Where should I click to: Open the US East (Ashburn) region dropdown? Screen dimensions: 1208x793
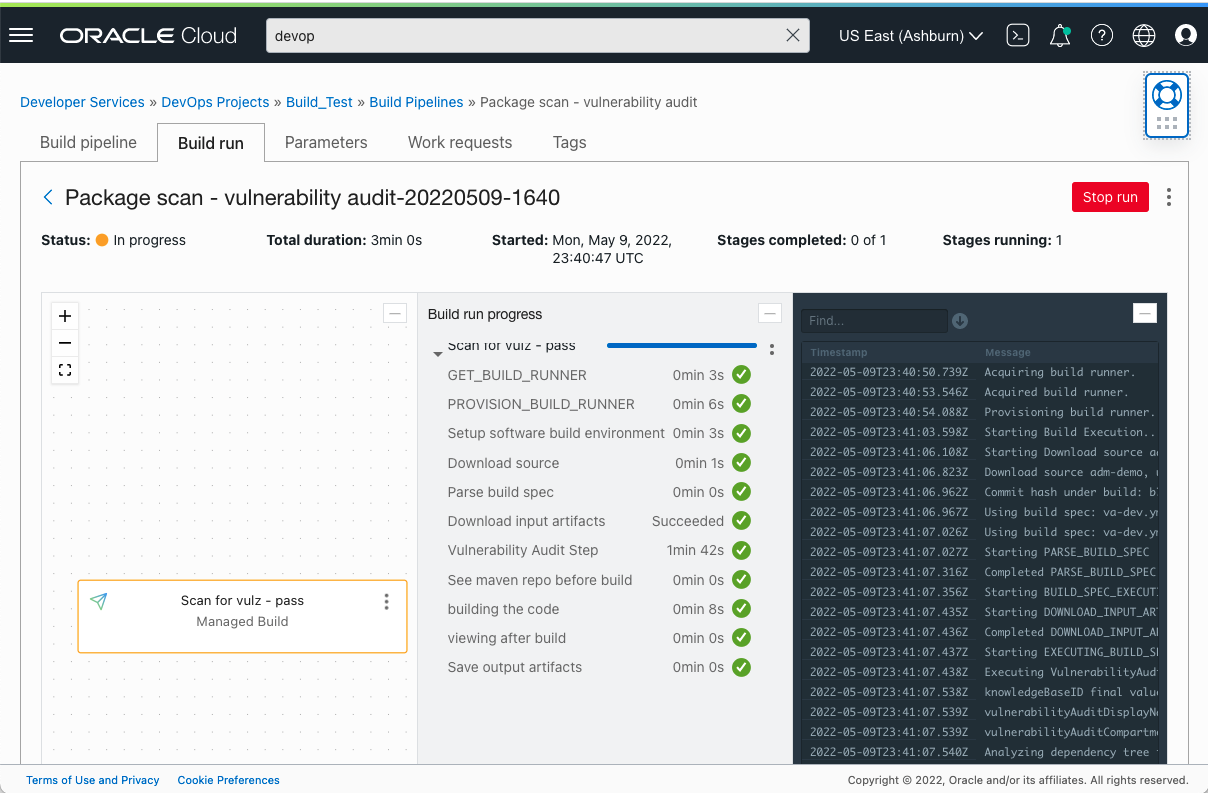pyautogui.click(x=909, y=35)
